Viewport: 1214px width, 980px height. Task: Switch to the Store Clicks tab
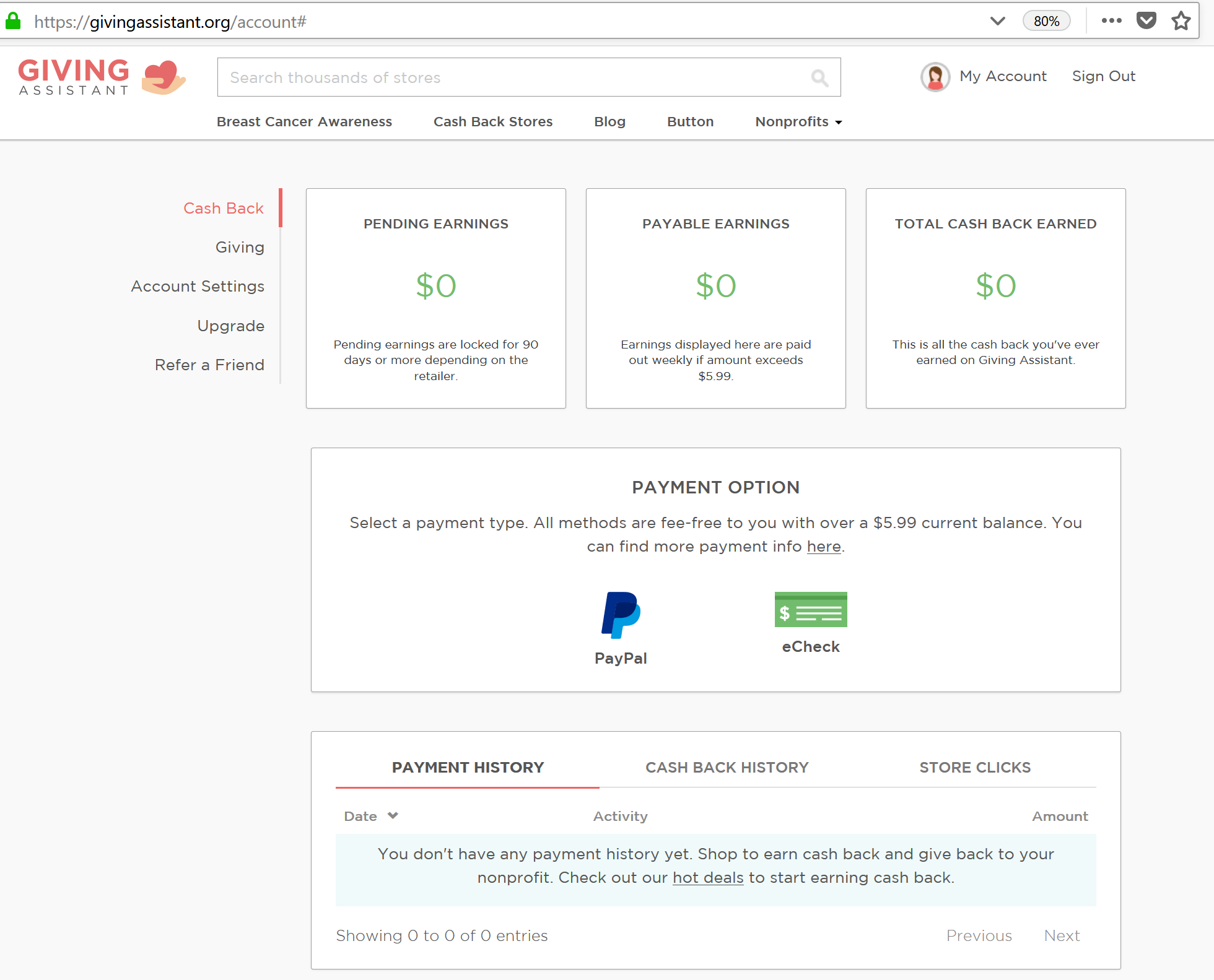(x=974, y=767)
